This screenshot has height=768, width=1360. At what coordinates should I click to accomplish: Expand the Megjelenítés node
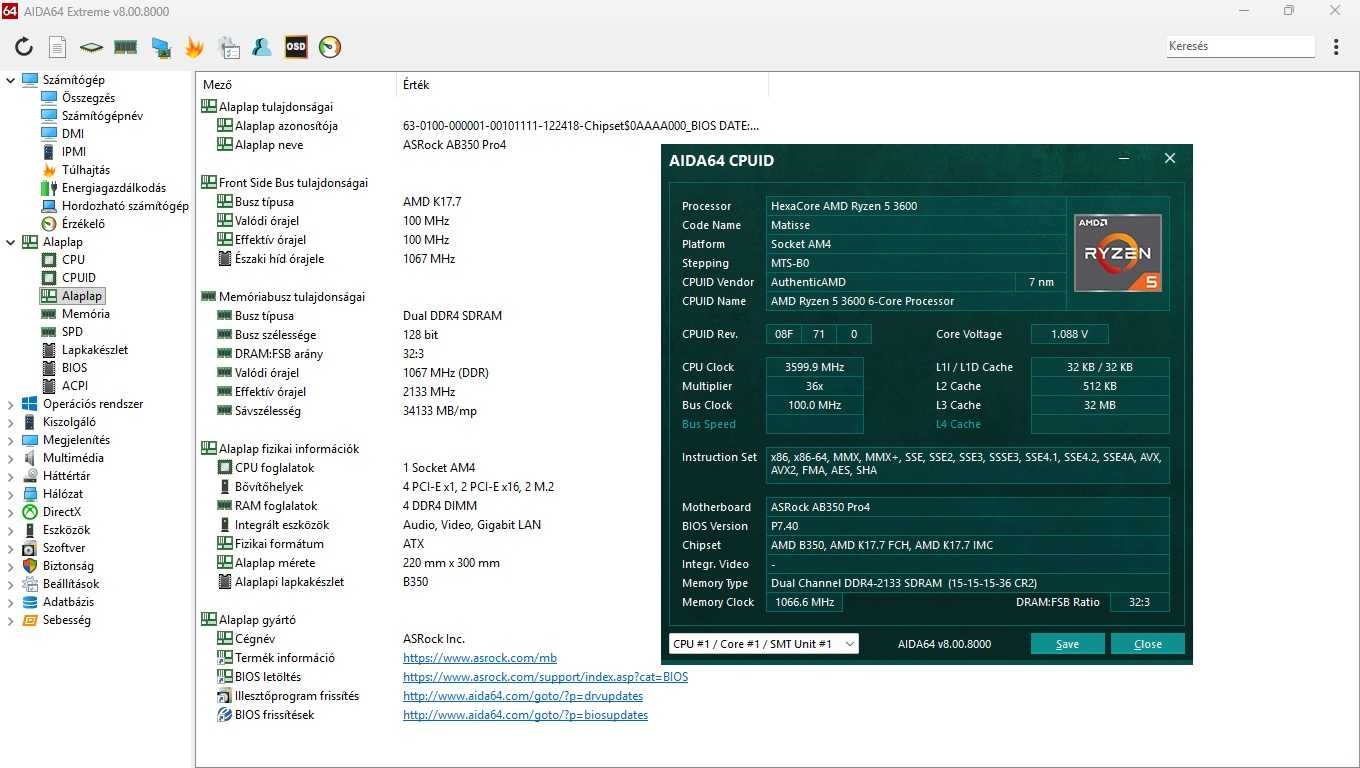[x=10, y=440]
